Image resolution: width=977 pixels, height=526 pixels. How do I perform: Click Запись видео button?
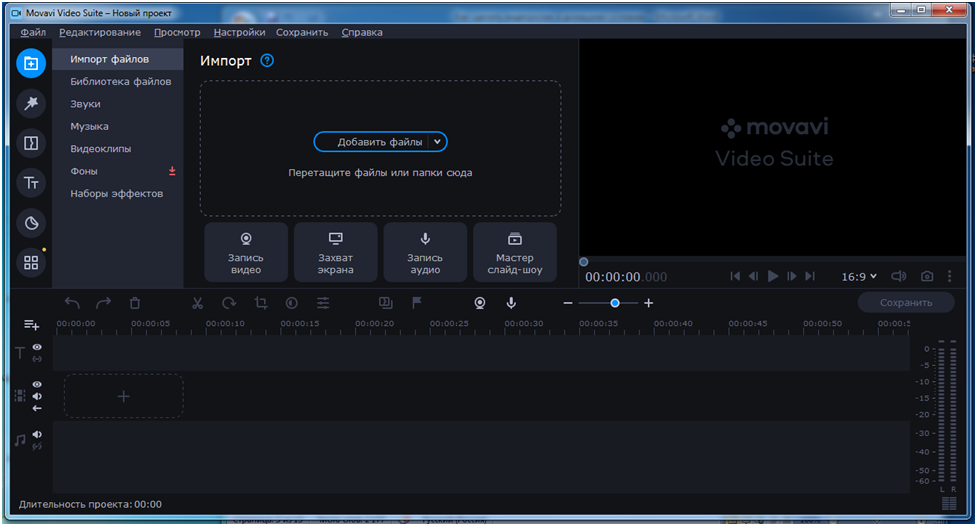[246, 252]
